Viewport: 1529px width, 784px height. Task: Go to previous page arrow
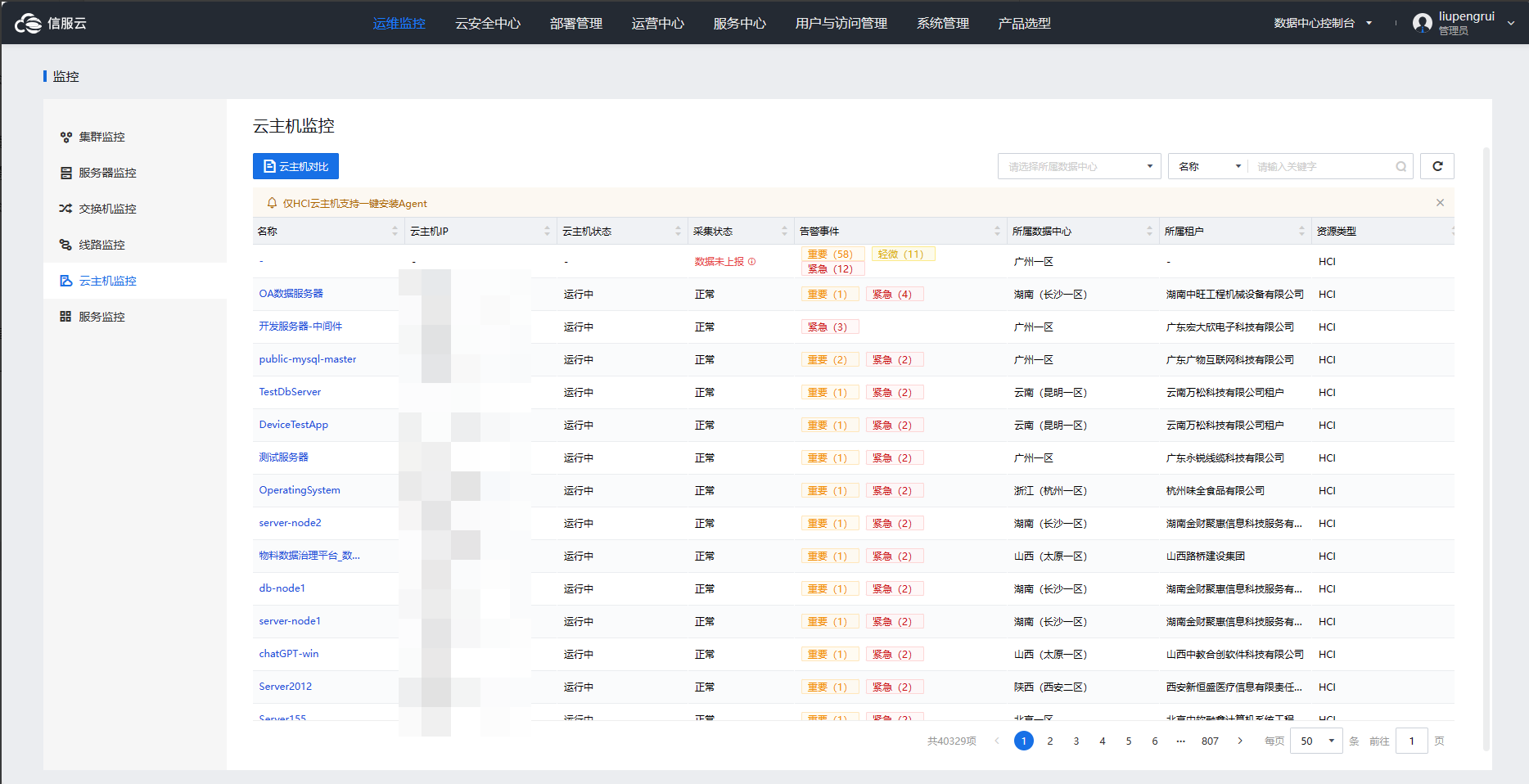point(997,741)
